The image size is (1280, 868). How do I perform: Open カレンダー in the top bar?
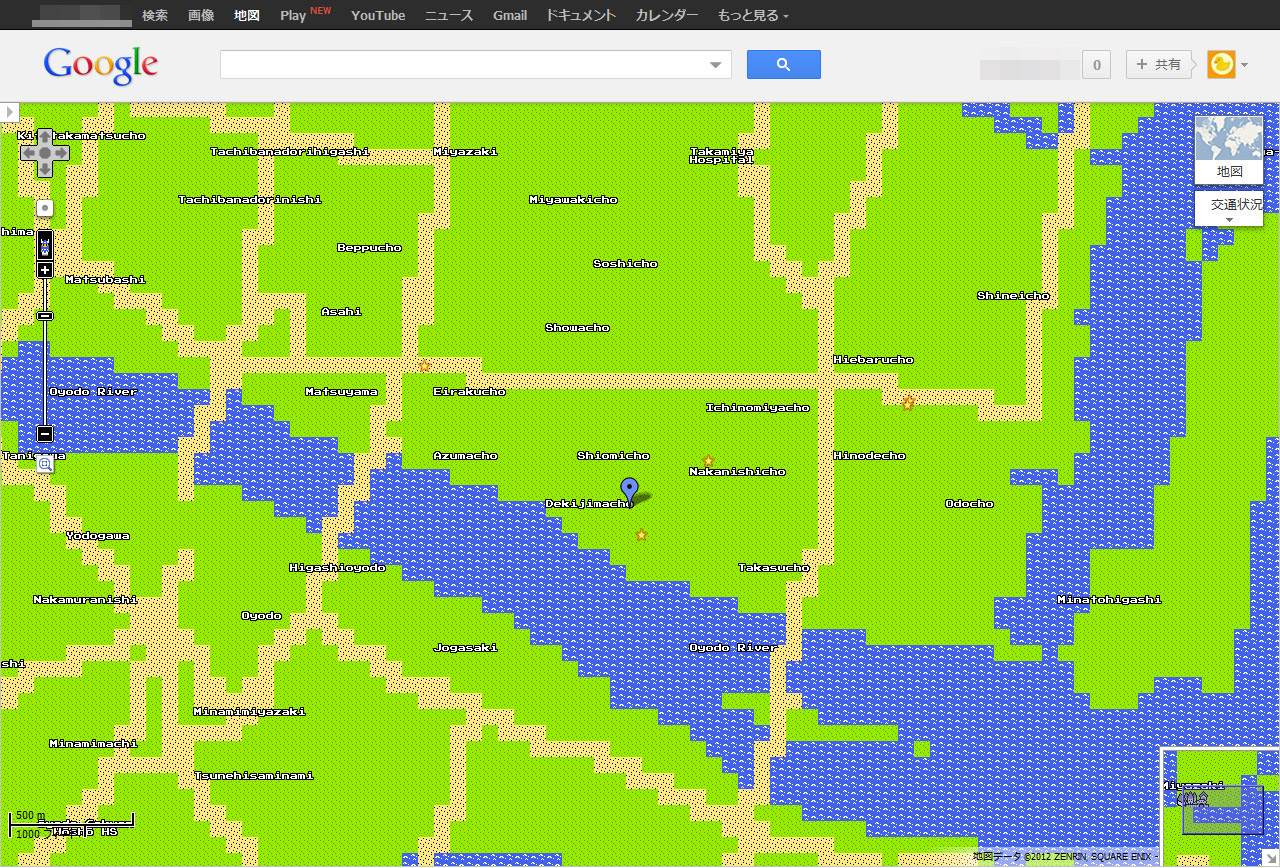(x=667, y=15)
